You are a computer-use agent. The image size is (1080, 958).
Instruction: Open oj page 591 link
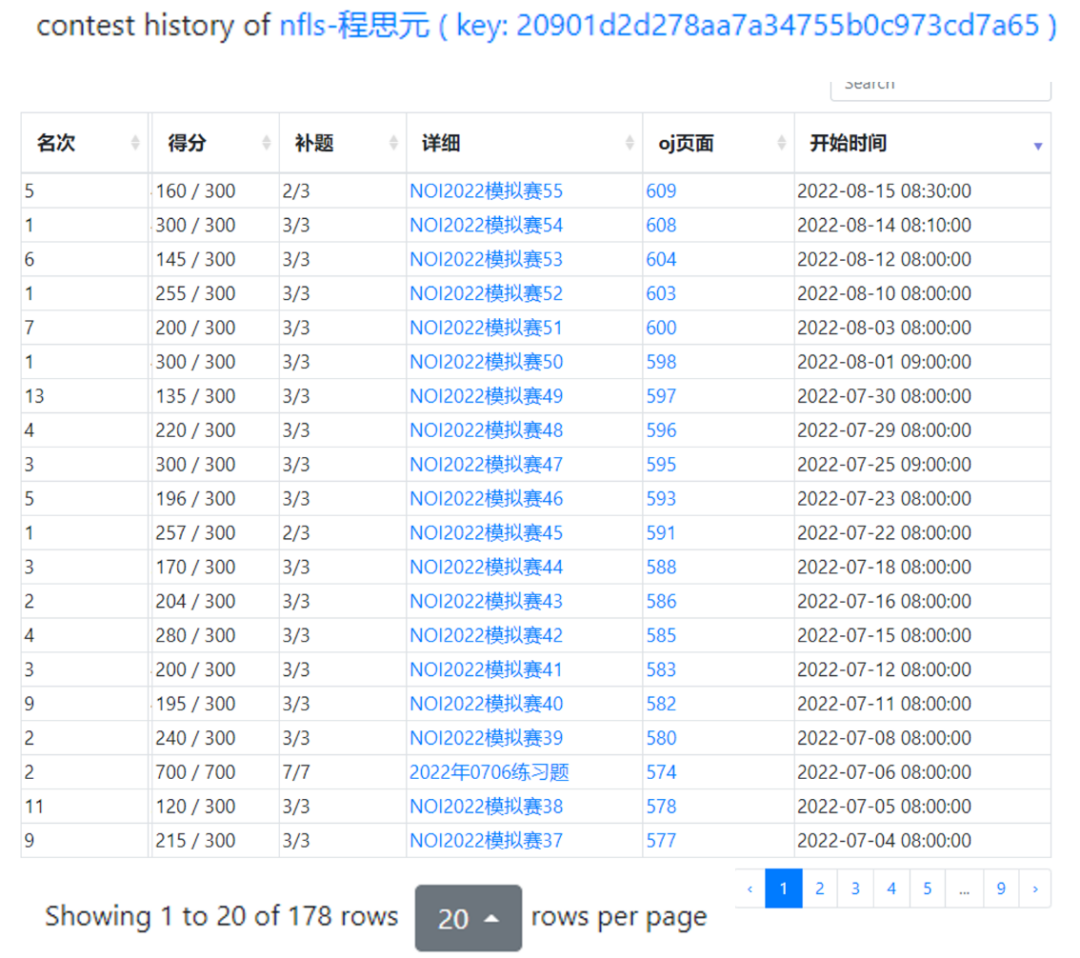[x=661, y=533]
